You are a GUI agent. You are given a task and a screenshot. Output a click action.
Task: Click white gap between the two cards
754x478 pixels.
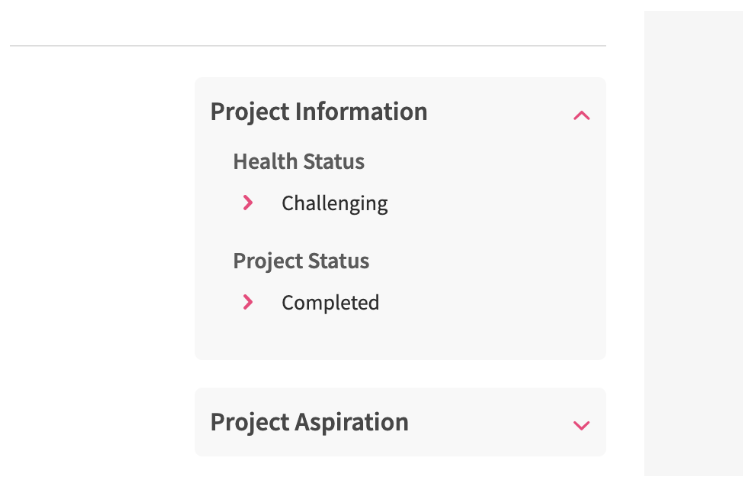[x=400, y=374]
